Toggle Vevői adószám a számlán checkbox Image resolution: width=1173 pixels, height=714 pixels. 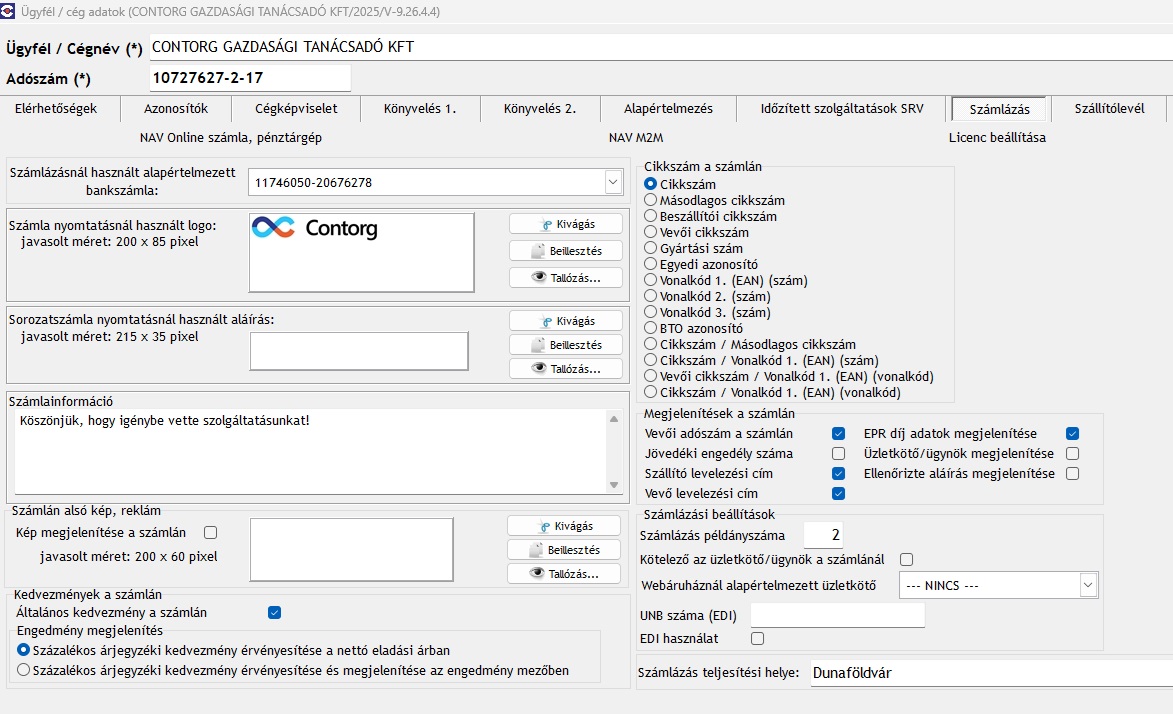839,433
